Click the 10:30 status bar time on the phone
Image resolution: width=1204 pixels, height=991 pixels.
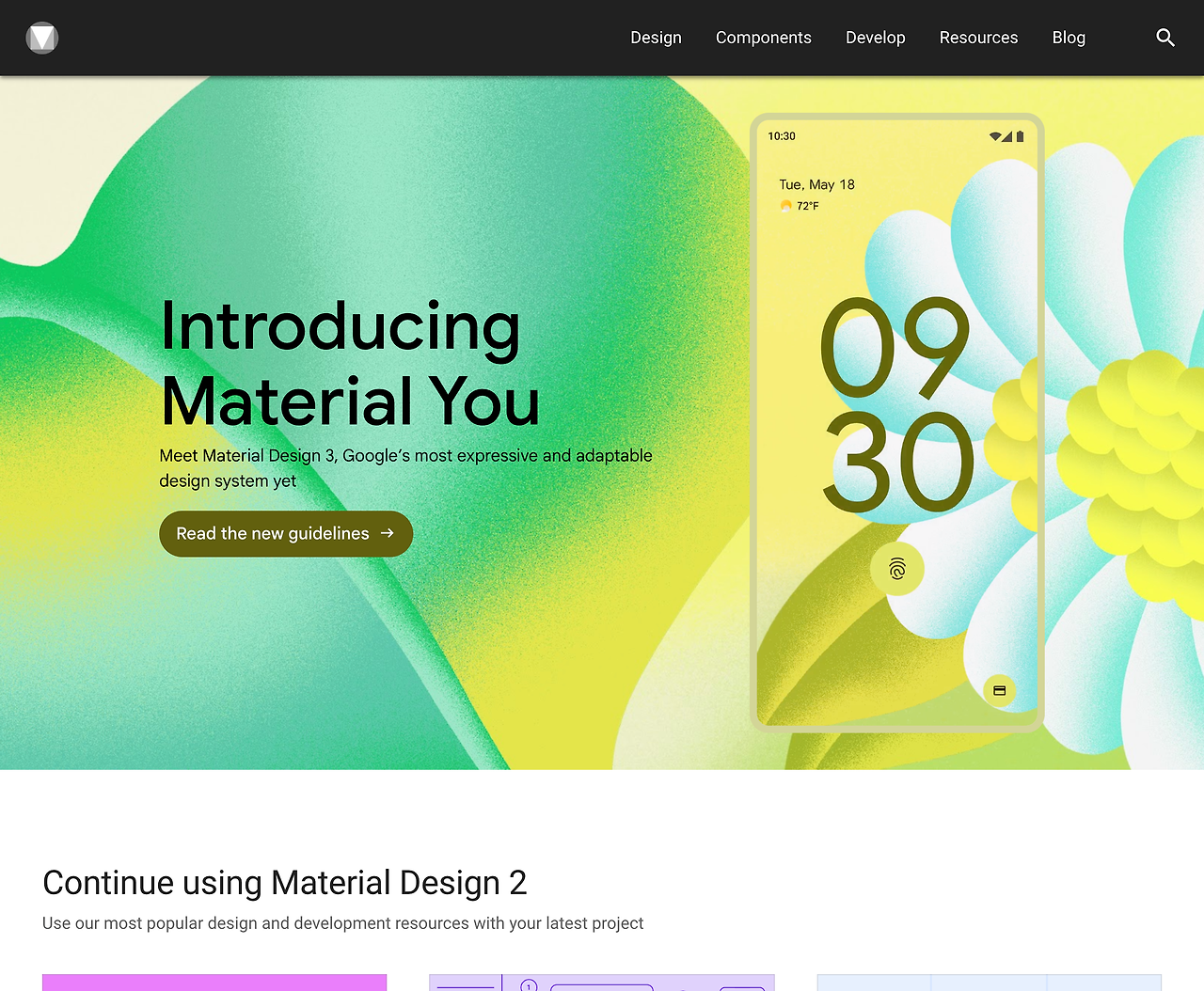point(782,136)
